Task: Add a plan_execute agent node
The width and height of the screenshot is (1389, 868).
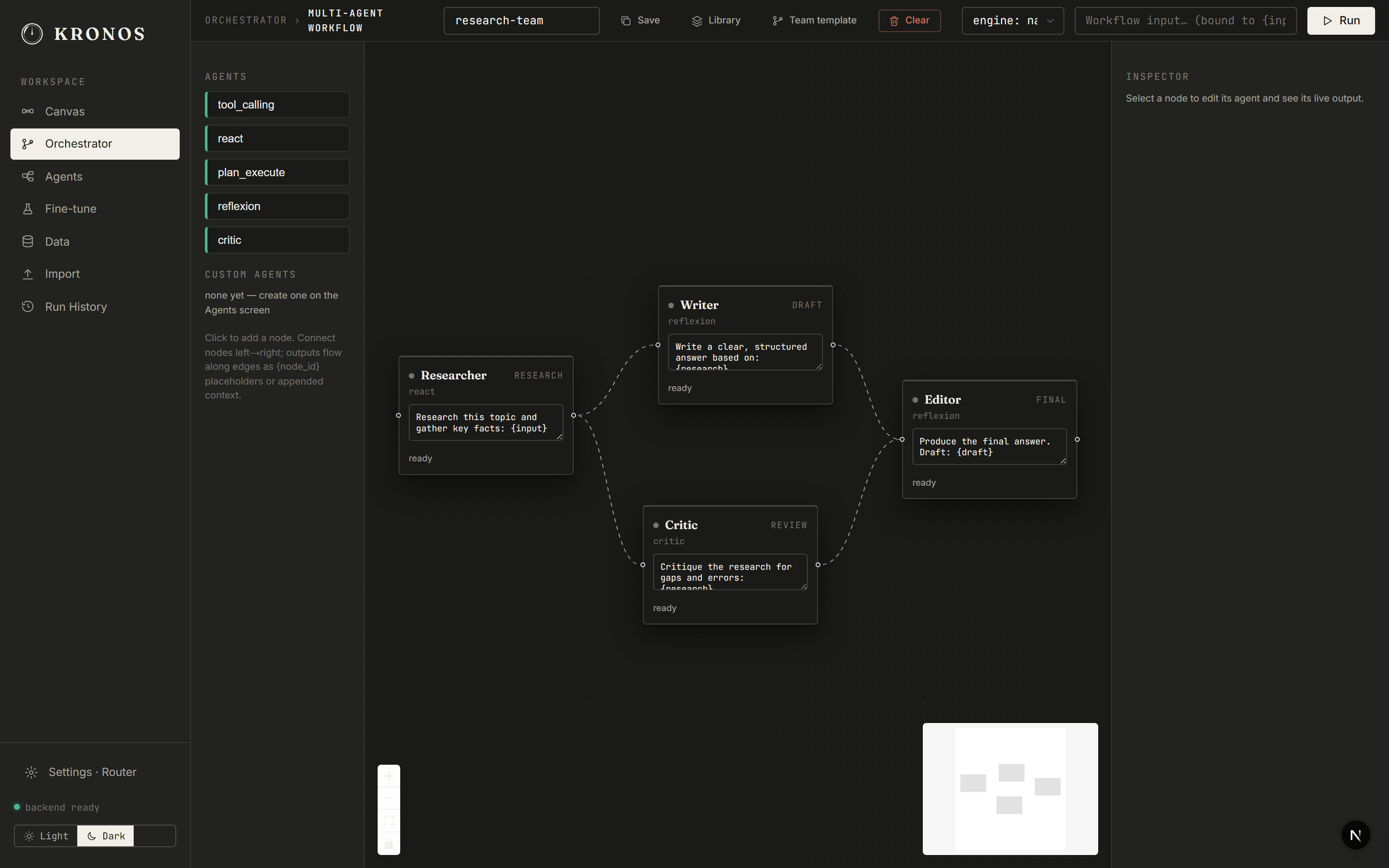Action: 277,173
